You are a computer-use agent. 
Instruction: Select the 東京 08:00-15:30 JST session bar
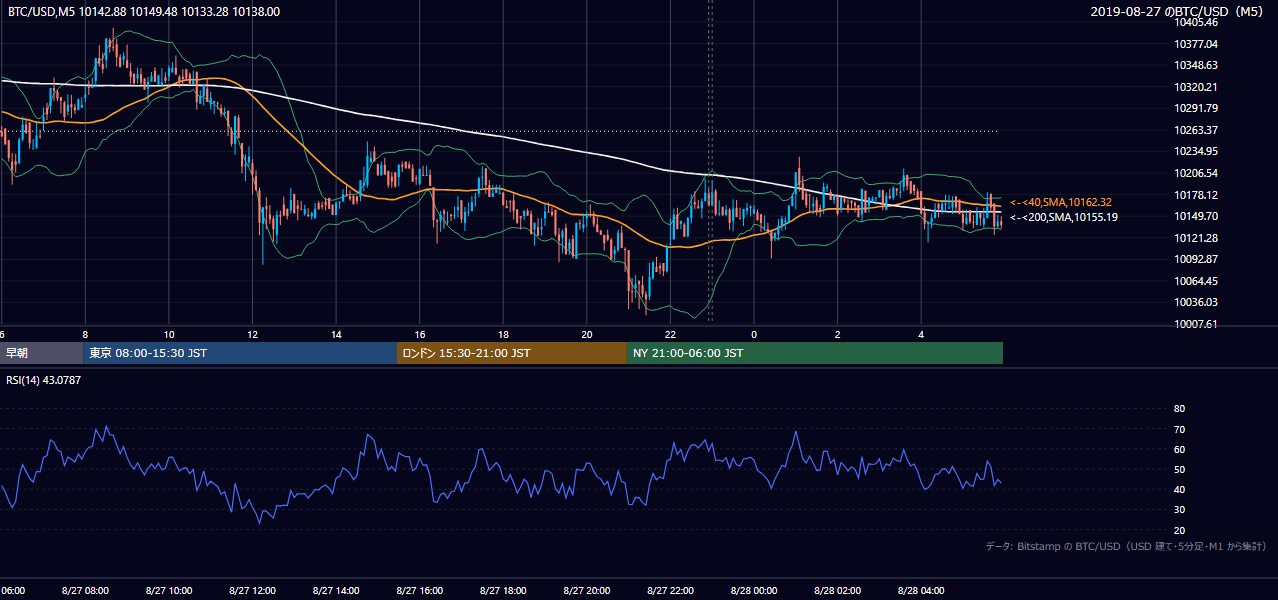[x=240, y=353]
